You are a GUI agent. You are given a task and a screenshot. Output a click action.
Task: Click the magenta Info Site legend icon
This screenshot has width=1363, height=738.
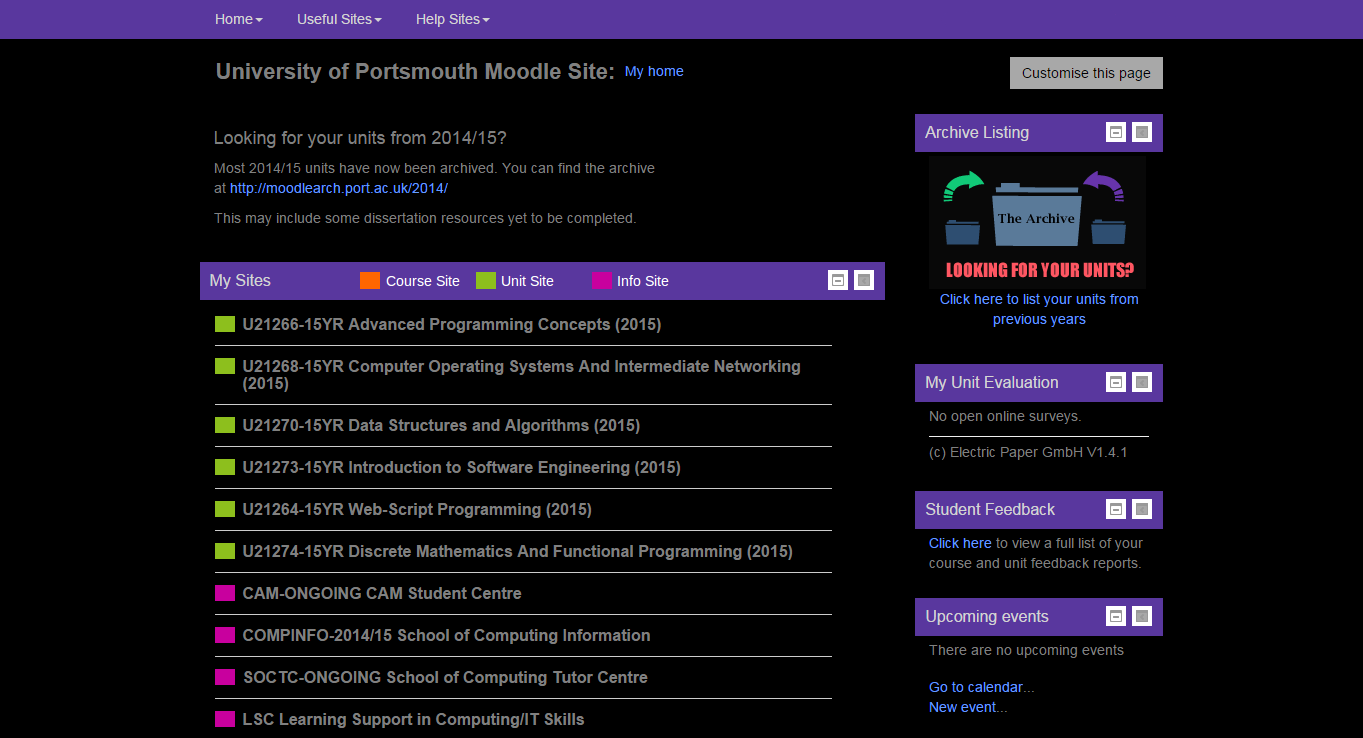[x=600, y=281]
